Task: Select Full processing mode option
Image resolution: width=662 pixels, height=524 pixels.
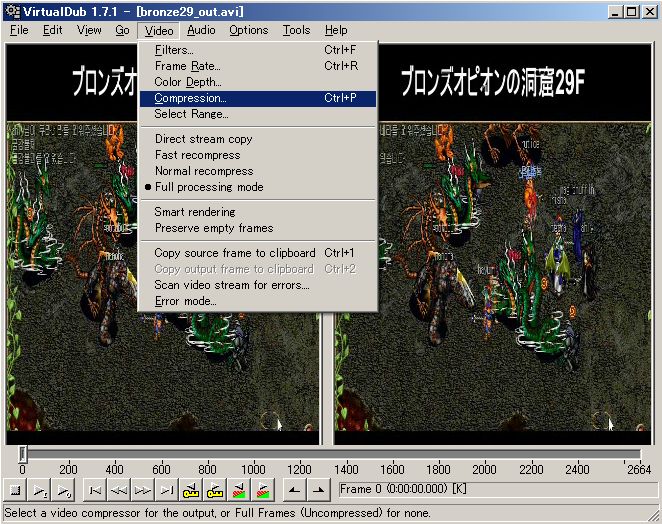Action: click(258, 187)
